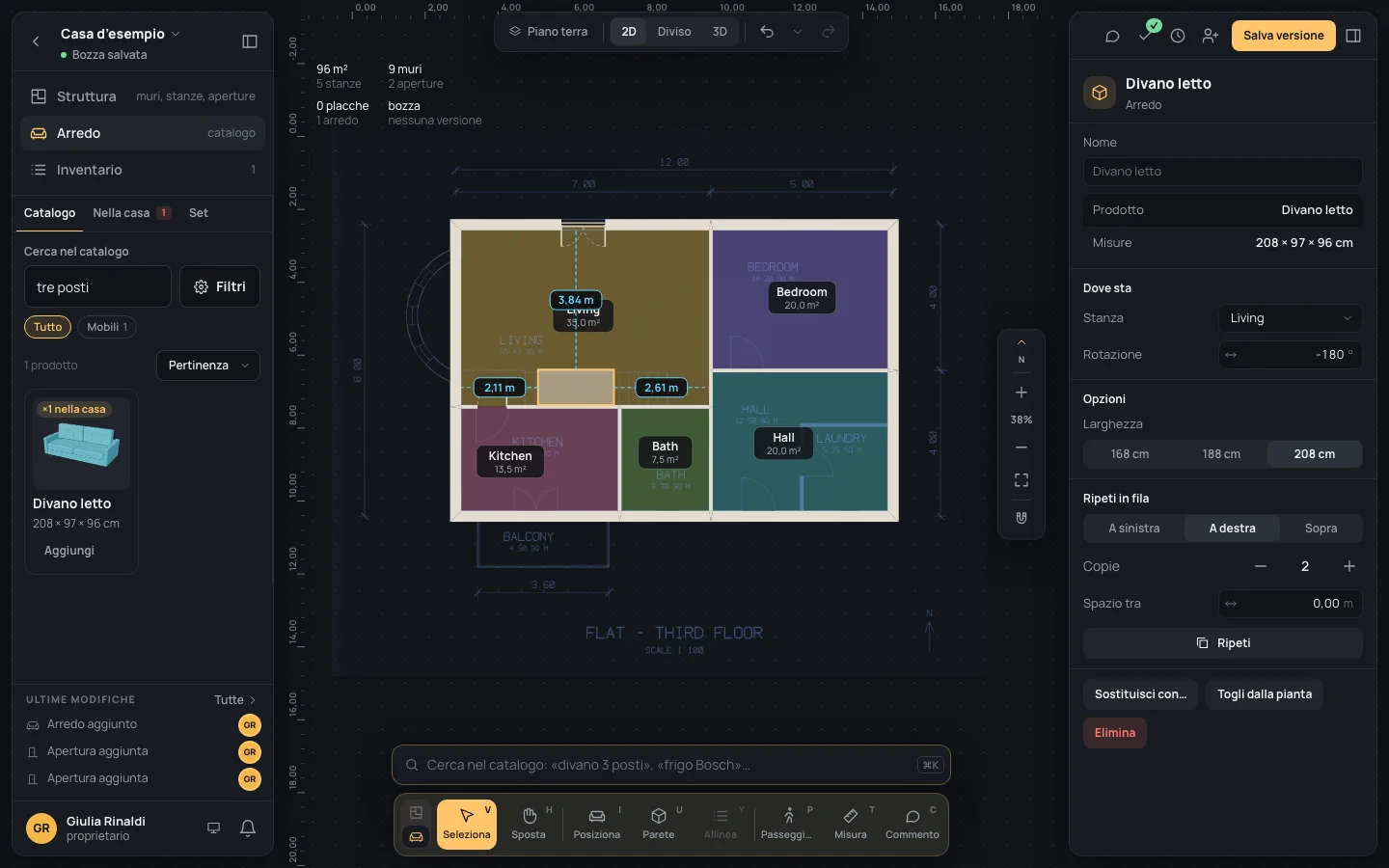This screenshot has width=1389, height=868.
Task: Invite a collaborator with add-person icon
Action: coord(1211,36)
